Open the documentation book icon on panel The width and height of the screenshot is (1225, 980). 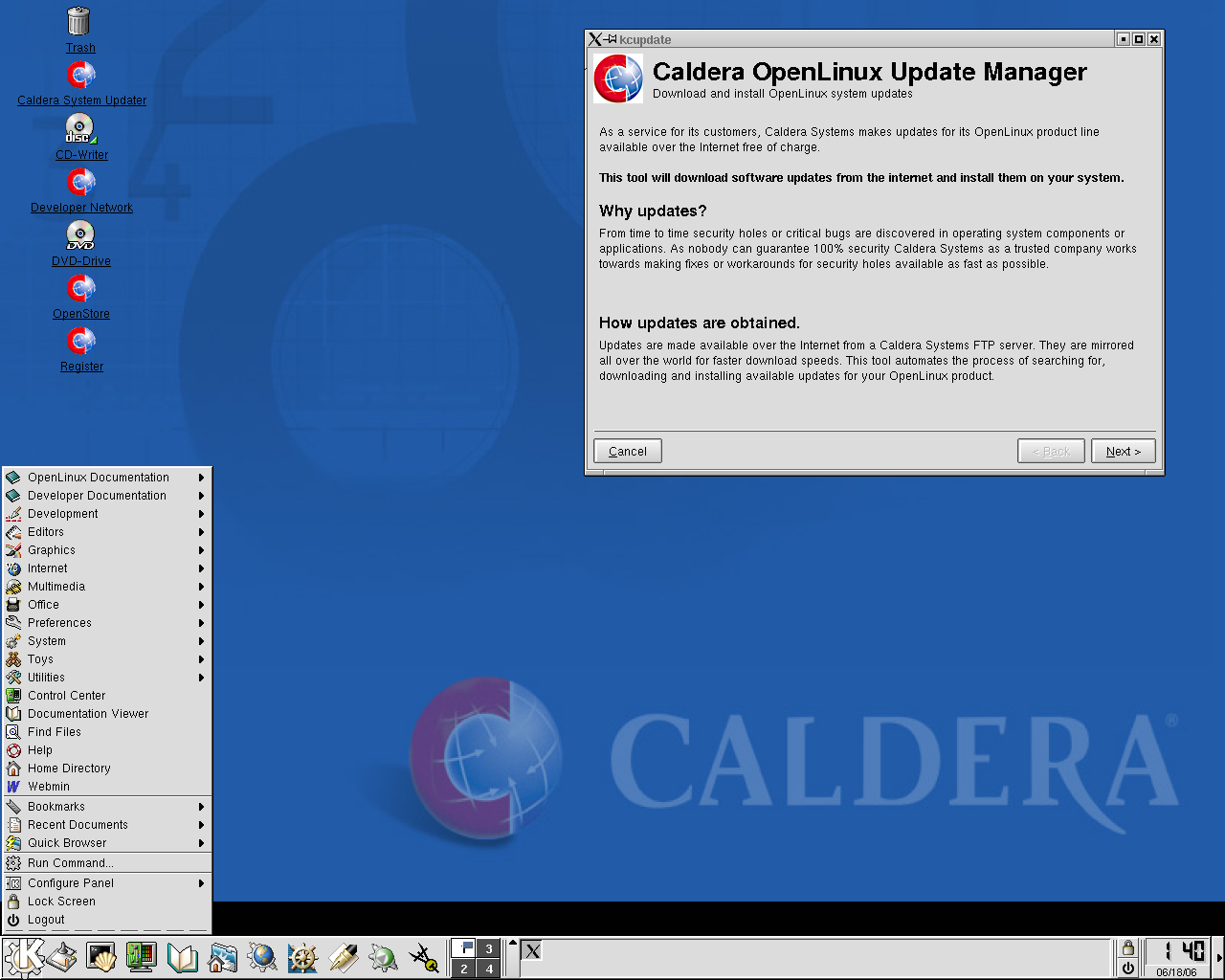pos(182,957)
